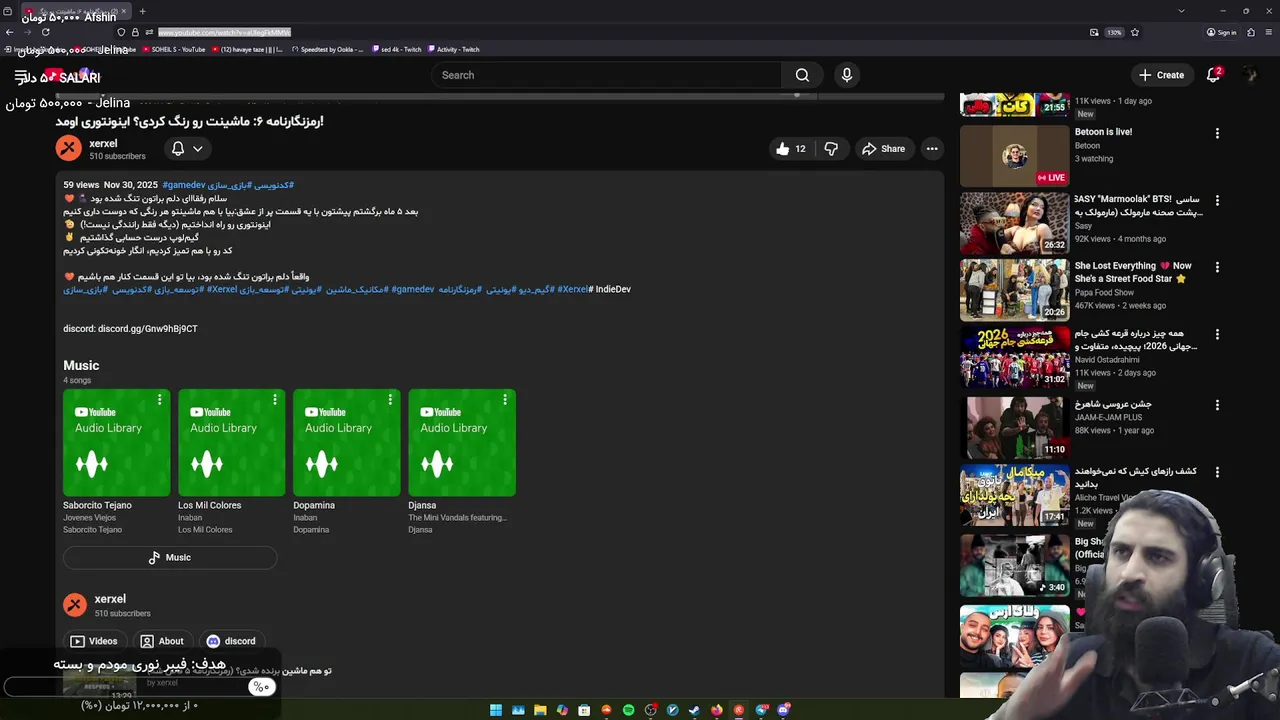Reload the page in browser toolbar
Image resolution: width=1280 pixels, height=720 pixels.
click(x=45, y=32)
